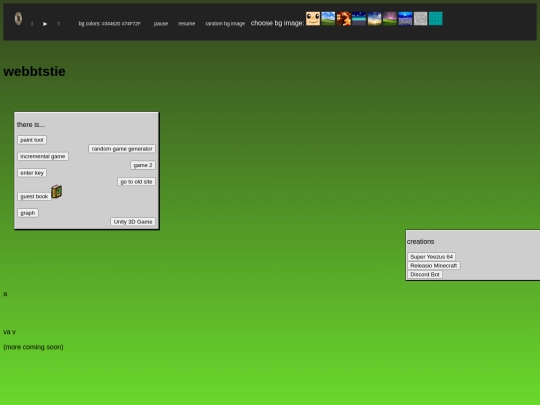Screen dimensions: 540x405
Task: Click the spinning disc icon in top bar
Action: [18, 19]
